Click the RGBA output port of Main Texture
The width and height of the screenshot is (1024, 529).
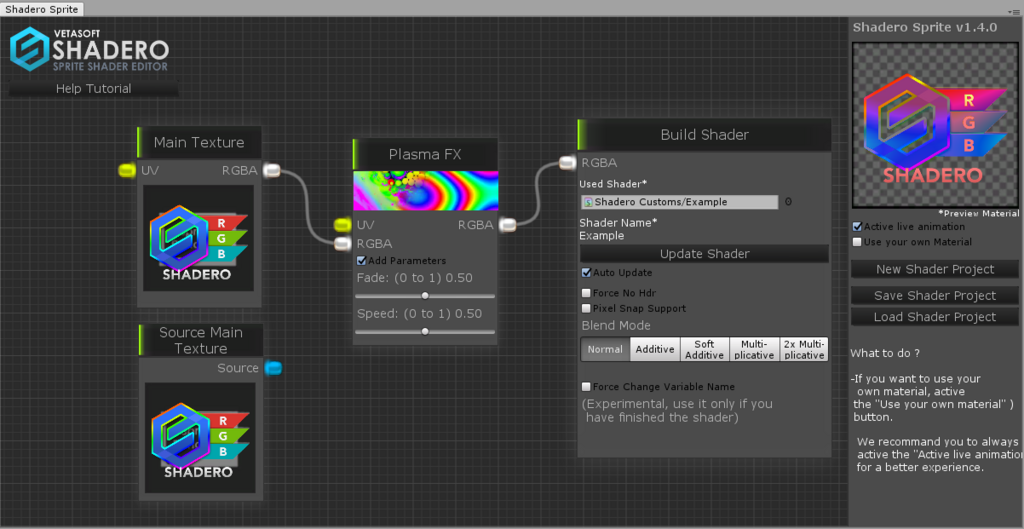coord(273,170)
